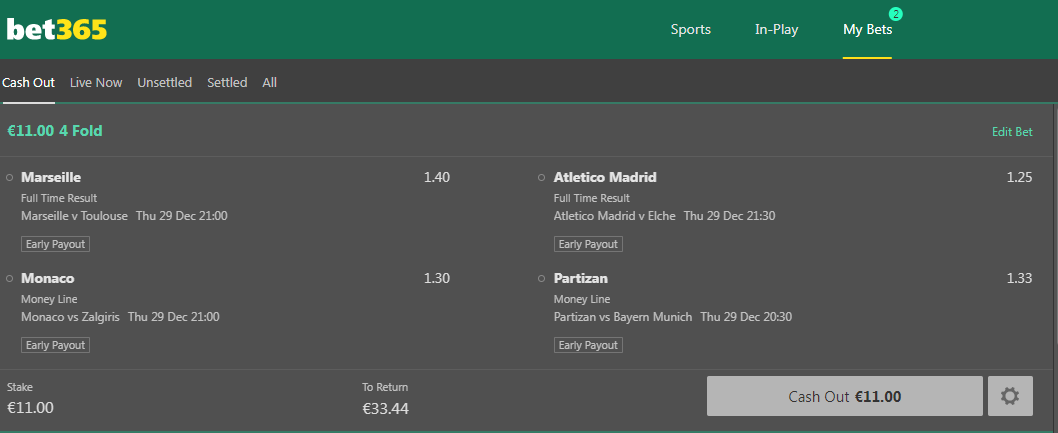Image resolution: width=1058 pixels, height=433 pixels.
Task: Click the Atletico Madrid status circle
Action: coord(542,178)
